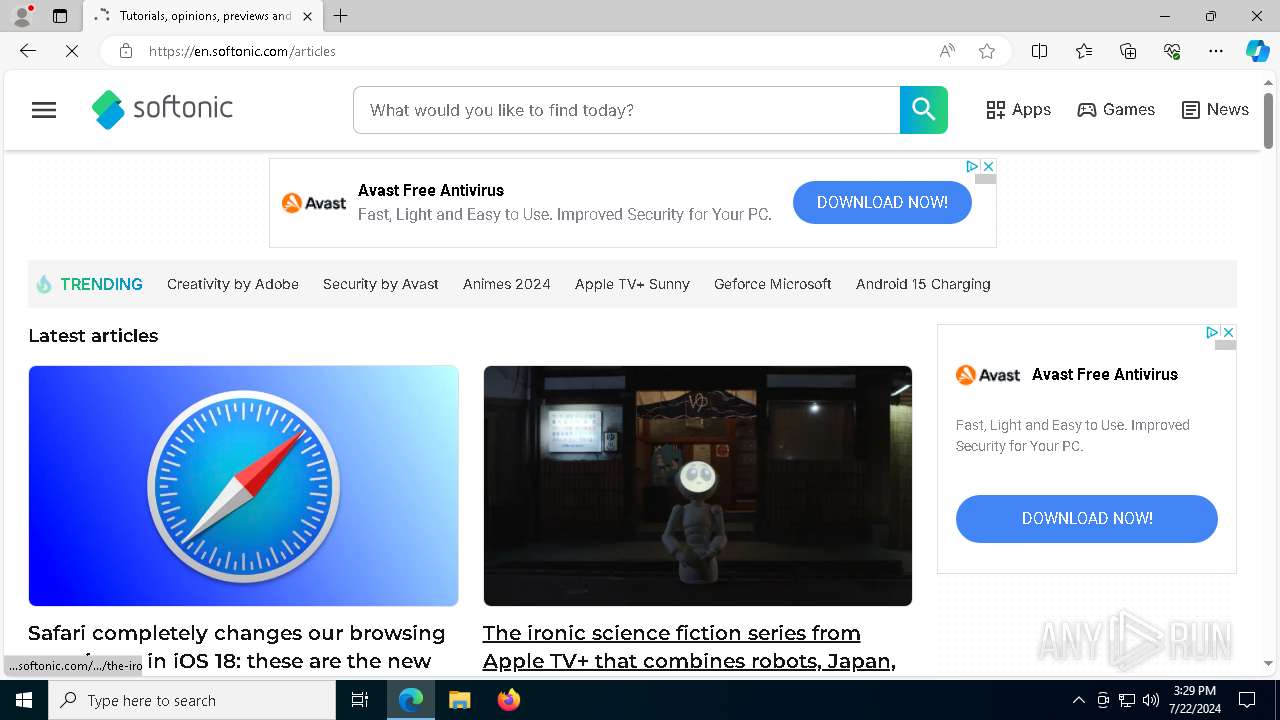Open browser Collections
The image size is (1280, 720).
1128,51
